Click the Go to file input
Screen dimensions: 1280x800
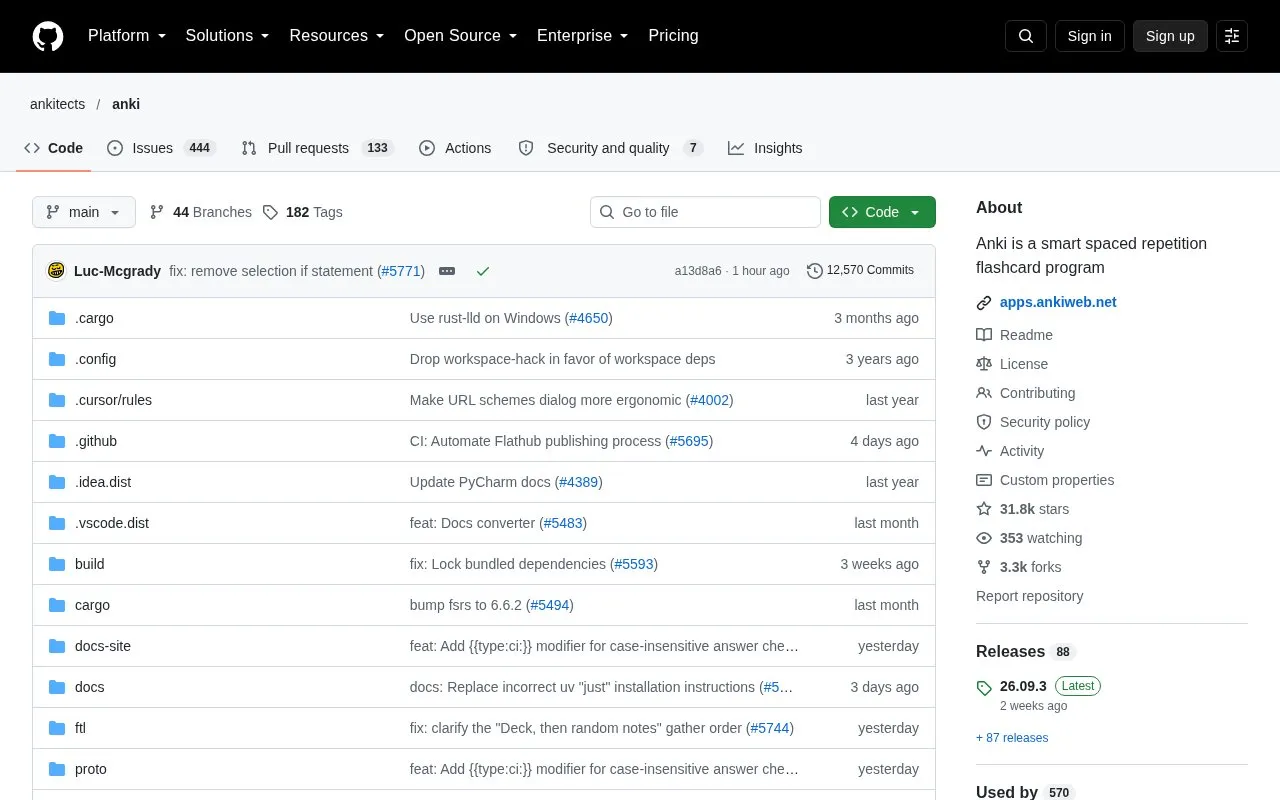[x=705, y=212]
